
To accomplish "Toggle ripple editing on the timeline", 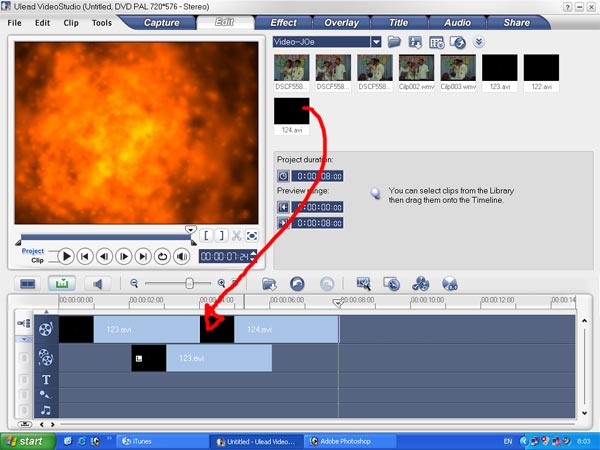I will (24, 324).
